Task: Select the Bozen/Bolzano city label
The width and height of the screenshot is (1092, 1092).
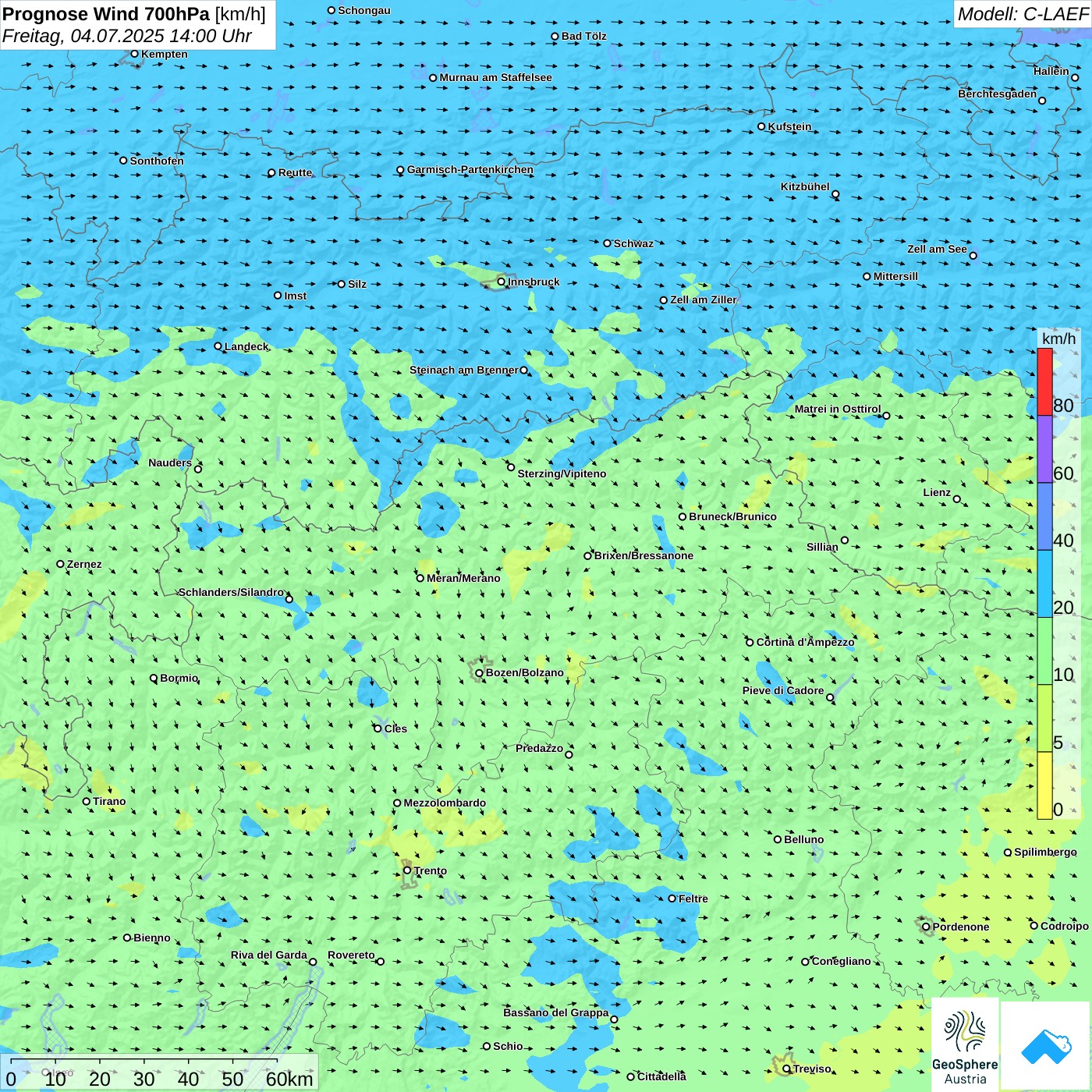Action: [524, 673]
